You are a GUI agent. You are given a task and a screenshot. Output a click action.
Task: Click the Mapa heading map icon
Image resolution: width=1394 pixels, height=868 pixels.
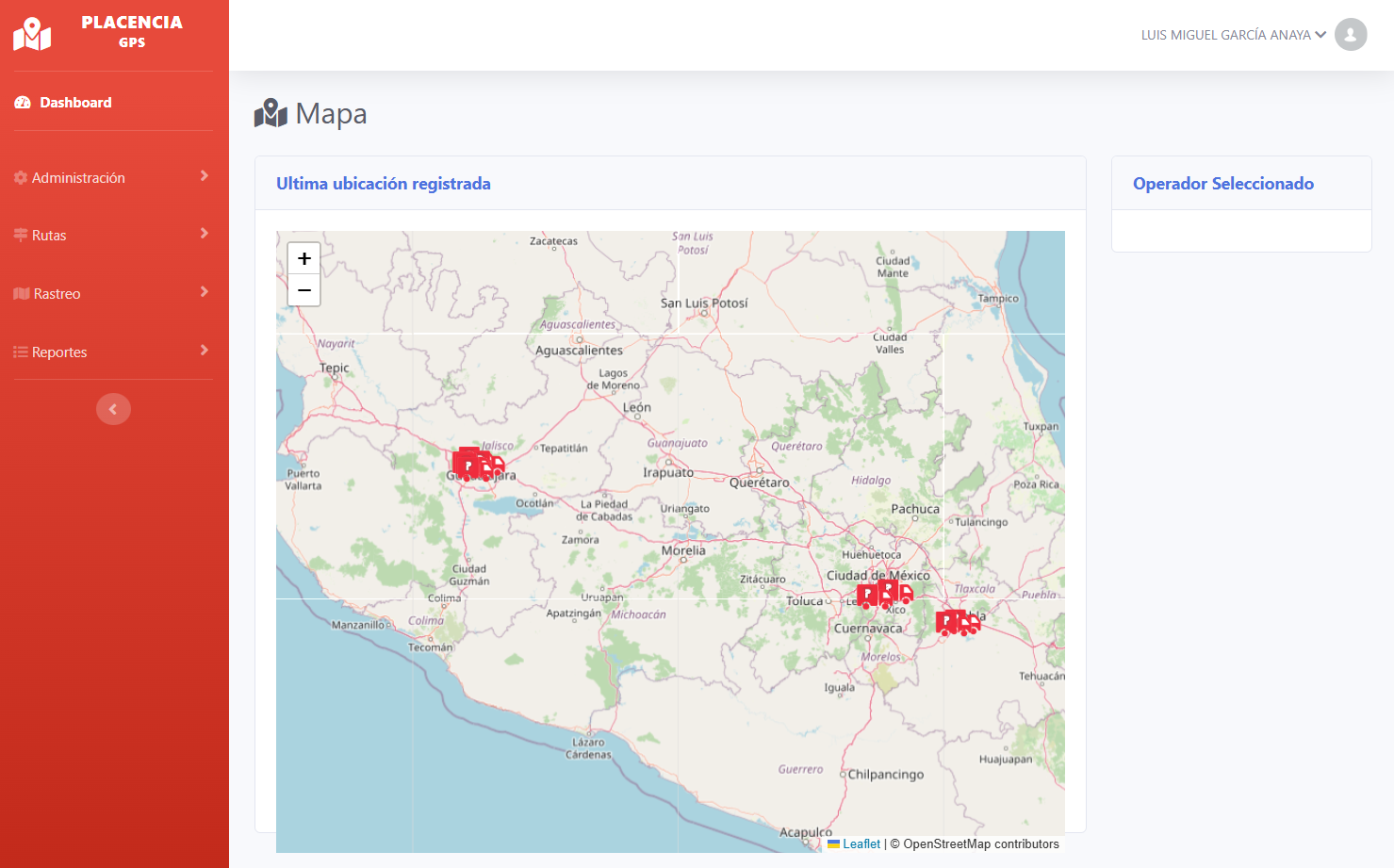tap(271, 113)
